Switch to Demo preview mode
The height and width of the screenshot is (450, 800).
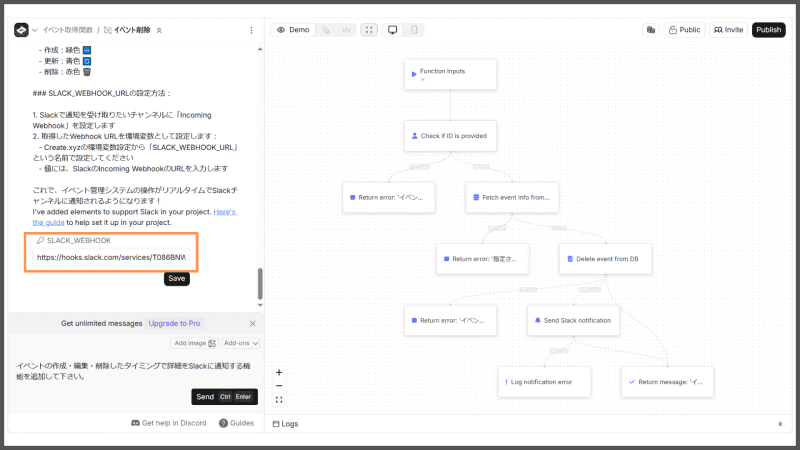click(293, 30)
